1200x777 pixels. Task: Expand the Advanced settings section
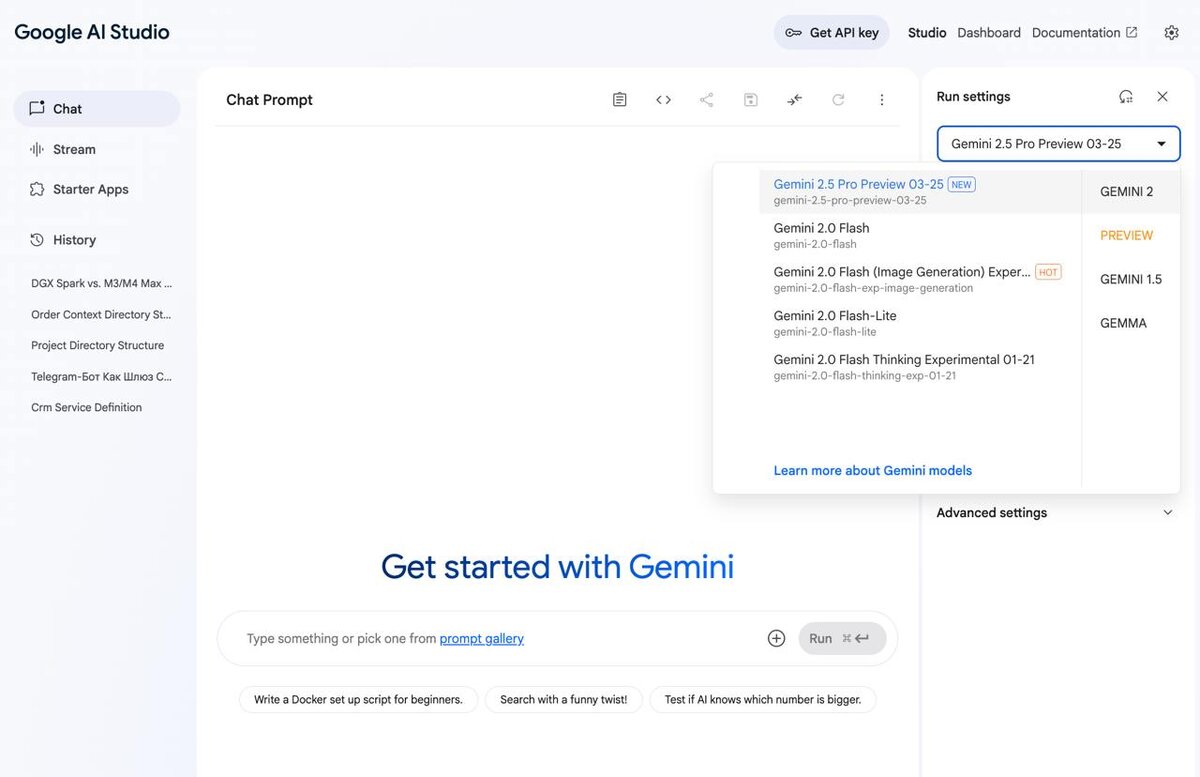(1055, 513)
